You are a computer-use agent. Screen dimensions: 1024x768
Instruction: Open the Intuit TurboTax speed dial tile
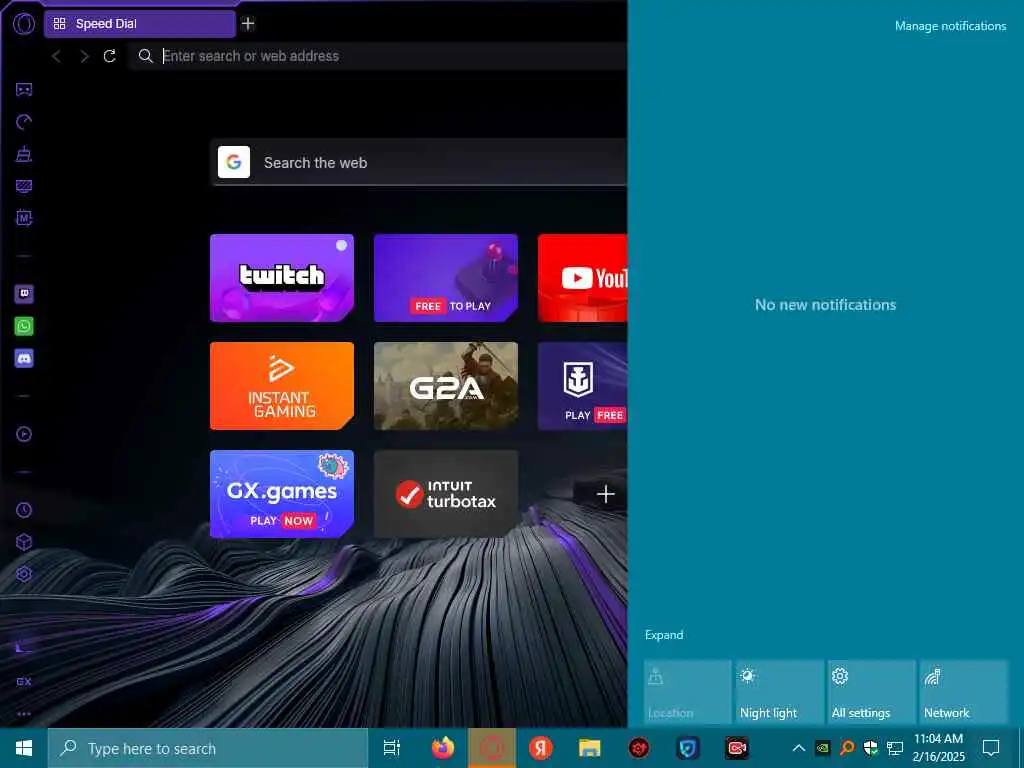[x=446, y=494]
